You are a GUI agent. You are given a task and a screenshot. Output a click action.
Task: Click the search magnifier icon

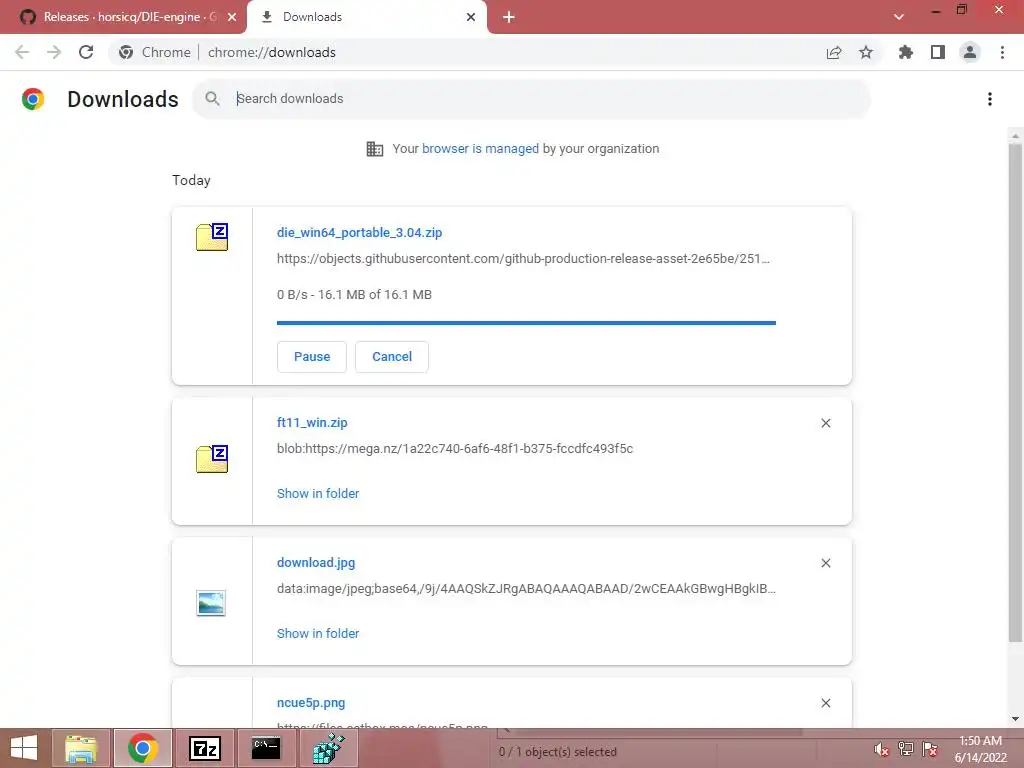click(x=212, y=99)
